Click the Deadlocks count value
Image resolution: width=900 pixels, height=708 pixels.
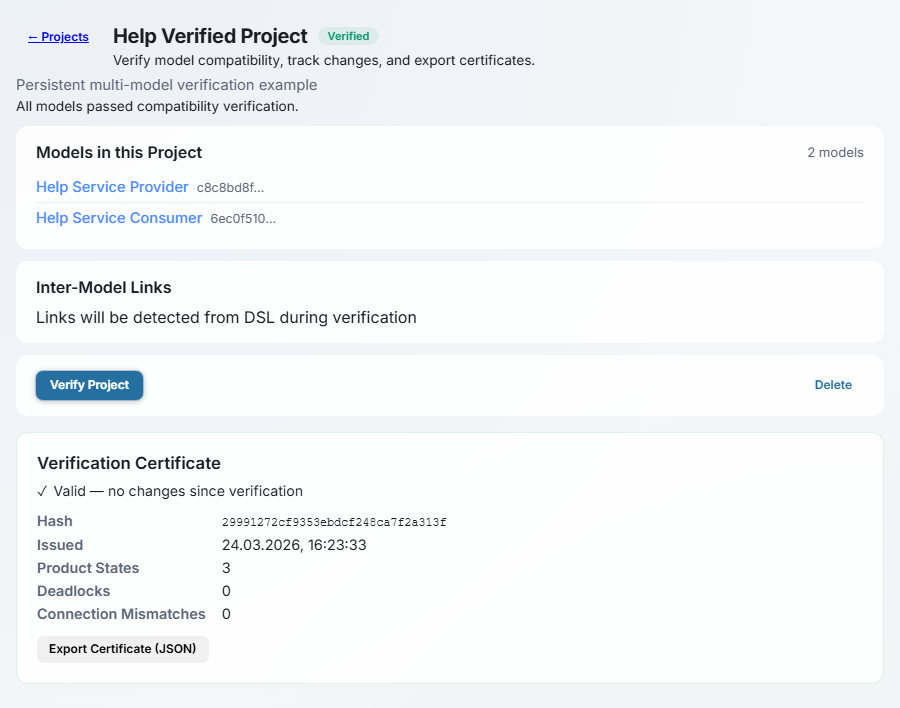(x=226, y=591)
